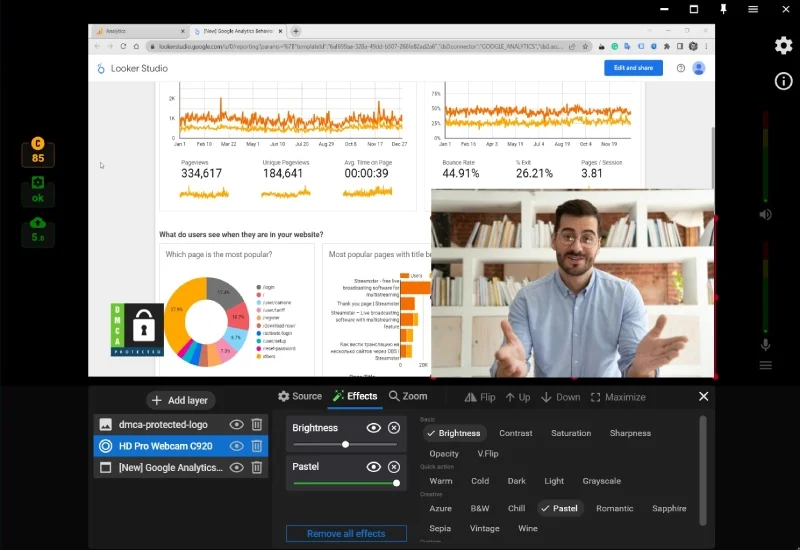Click the Maximize layer button

[x=618, y=397]
